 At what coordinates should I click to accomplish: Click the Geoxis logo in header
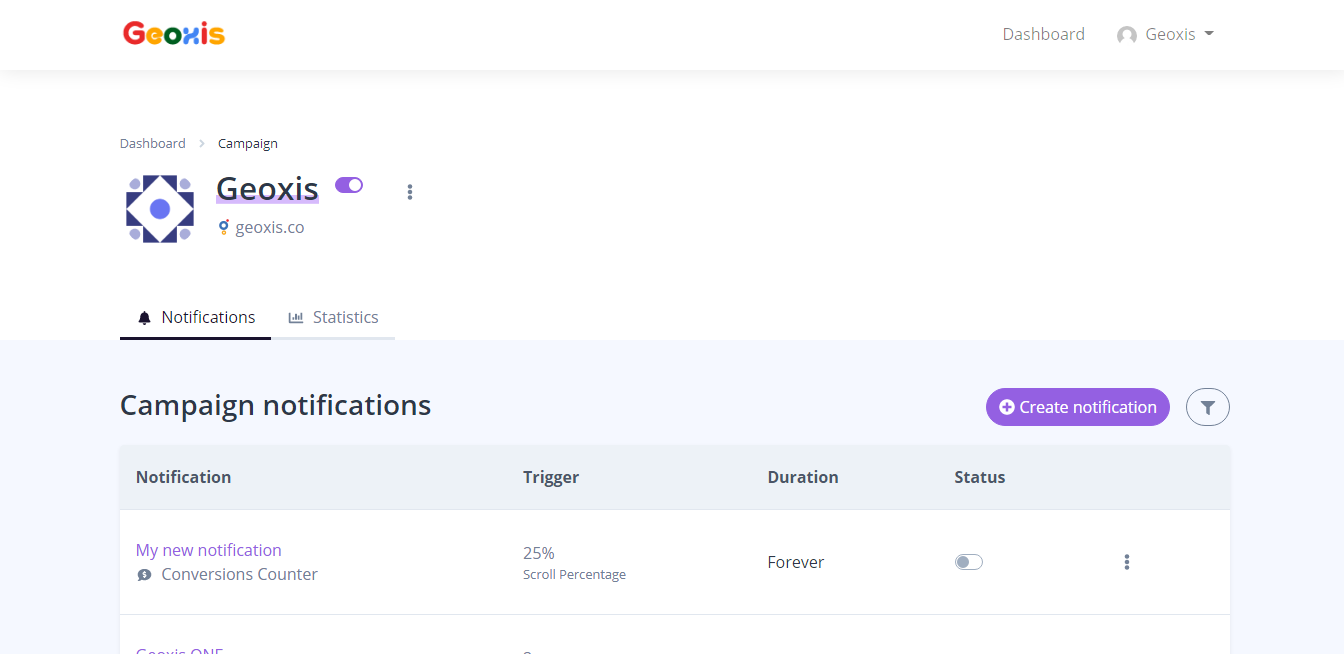[x=174, y=34]
